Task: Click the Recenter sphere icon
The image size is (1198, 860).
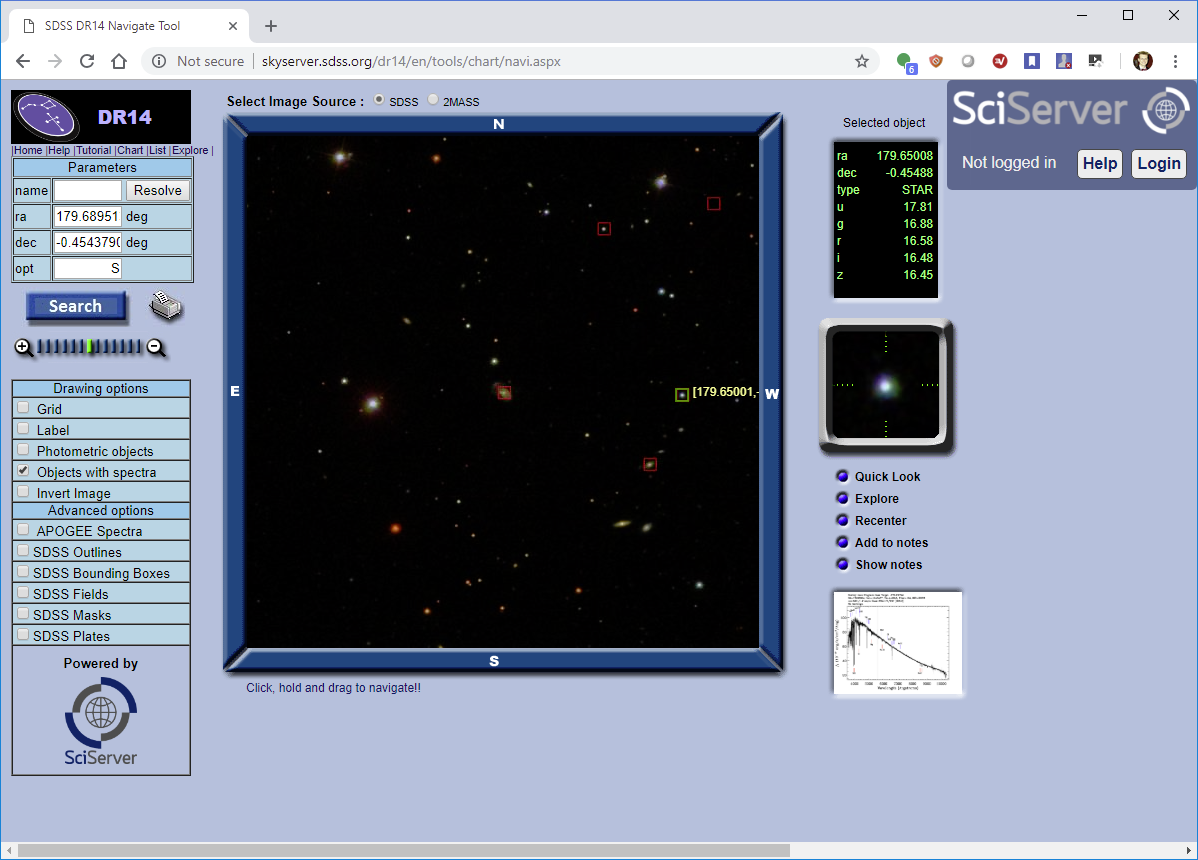Action: coord(841,520)
